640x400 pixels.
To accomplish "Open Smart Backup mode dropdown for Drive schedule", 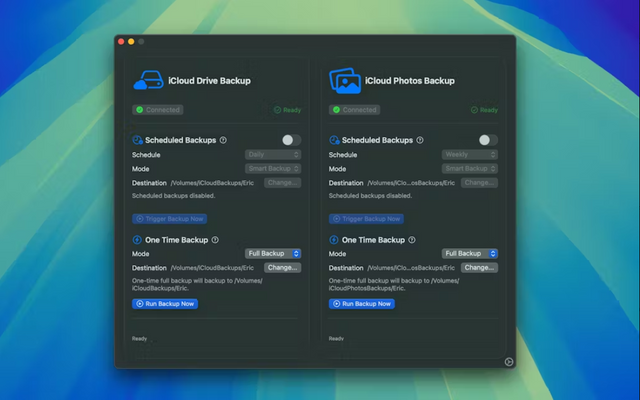I will point(273,168).
